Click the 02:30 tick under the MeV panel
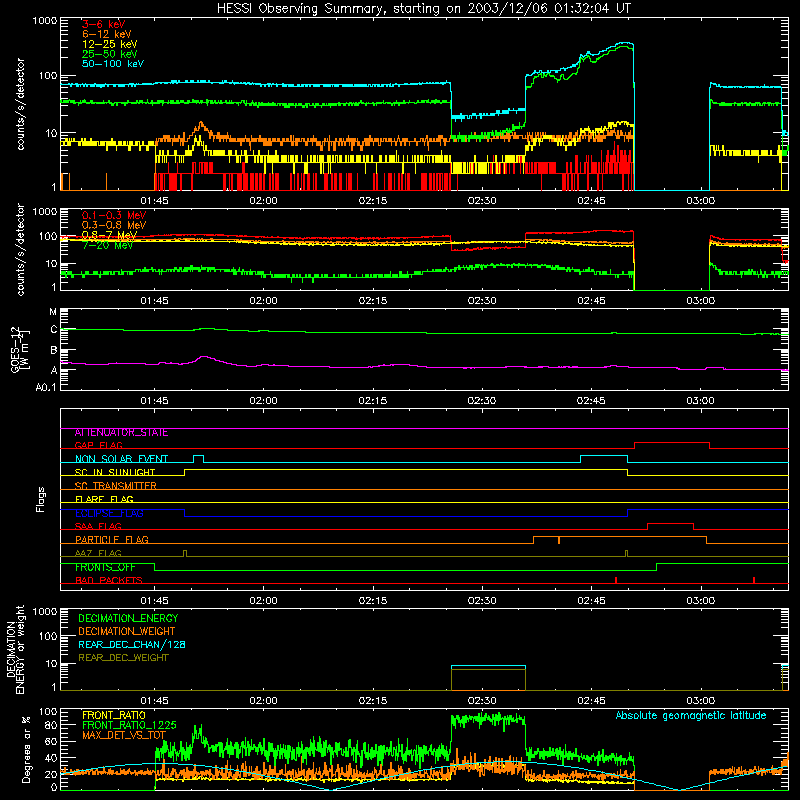The image size is (800, 800). pos(482,301)
